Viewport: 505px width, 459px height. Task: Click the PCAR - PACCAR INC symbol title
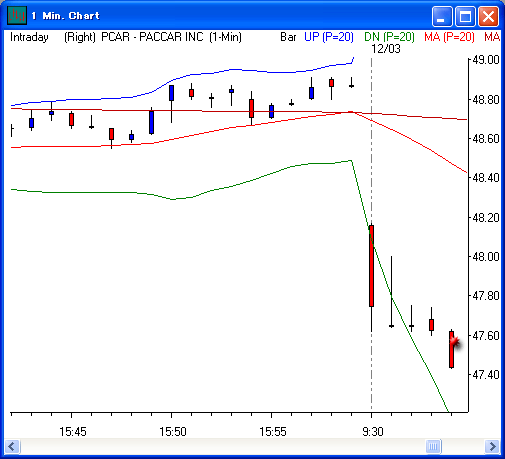152,37
